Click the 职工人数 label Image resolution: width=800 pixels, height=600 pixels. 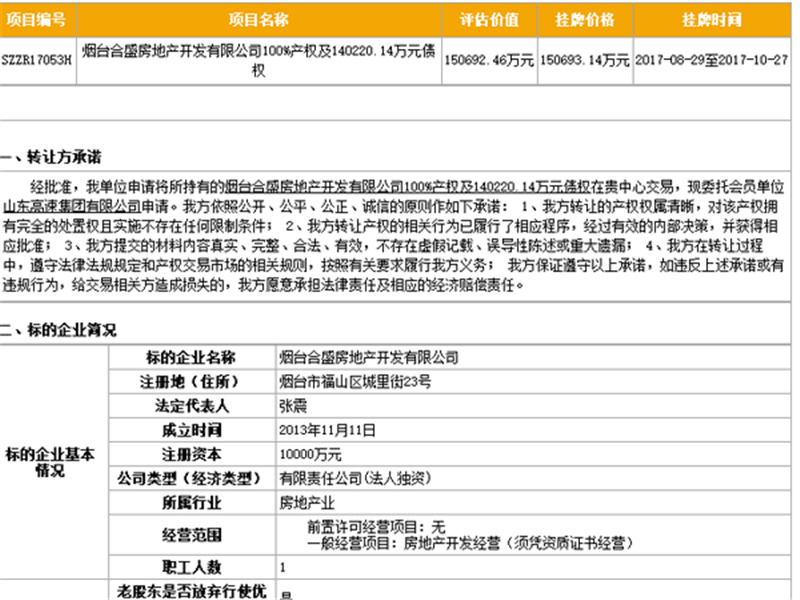point(191,567)
